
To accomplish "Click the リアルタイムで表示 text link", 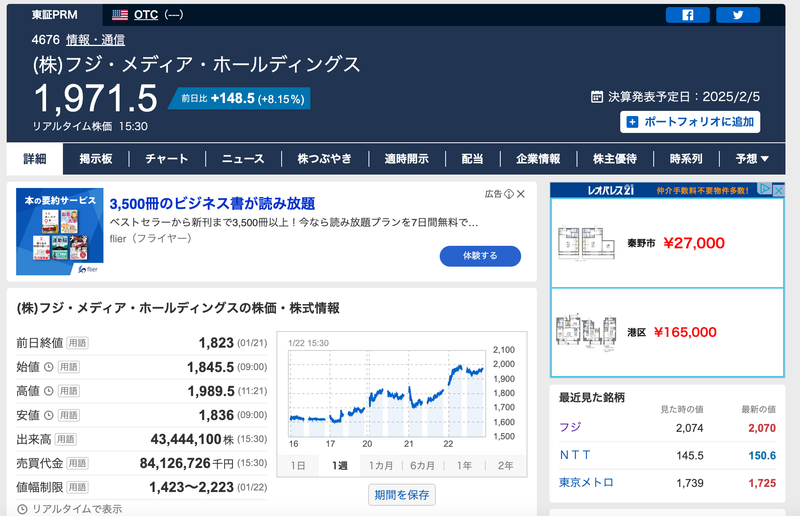I will 77,509.
